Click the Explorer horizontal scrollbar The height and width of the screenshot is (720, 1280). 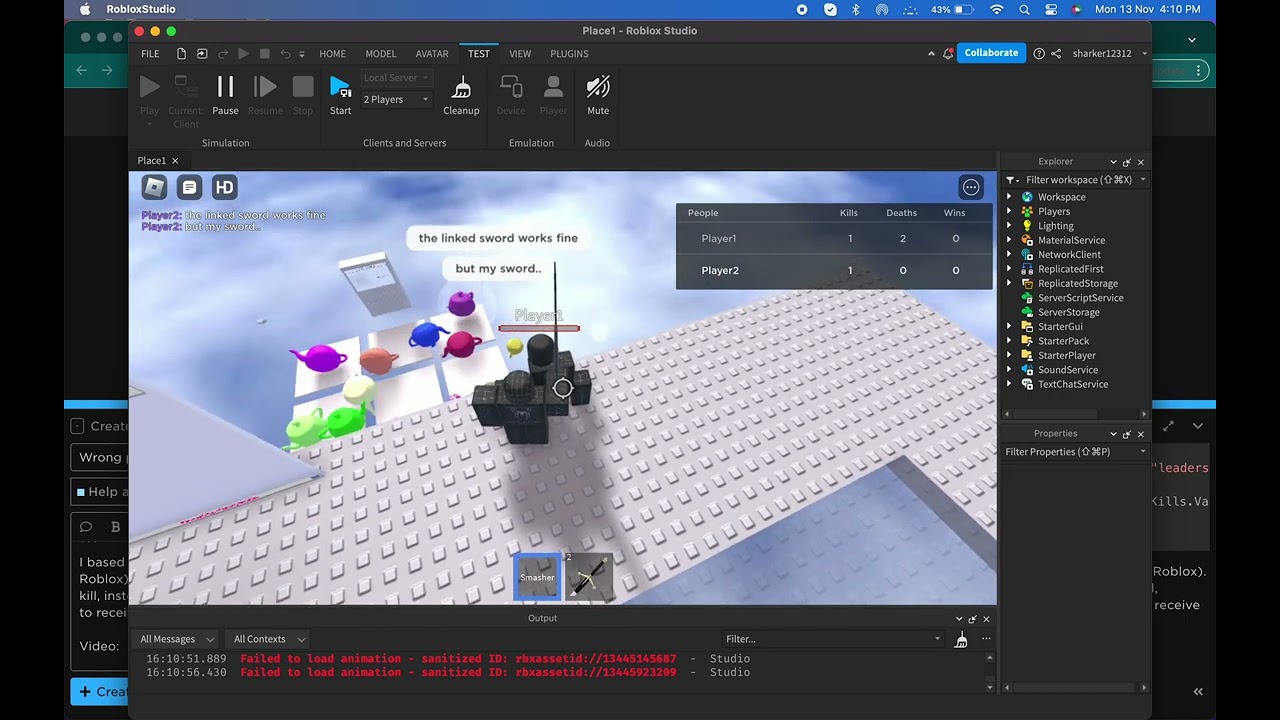click(x=1057, y=414)
